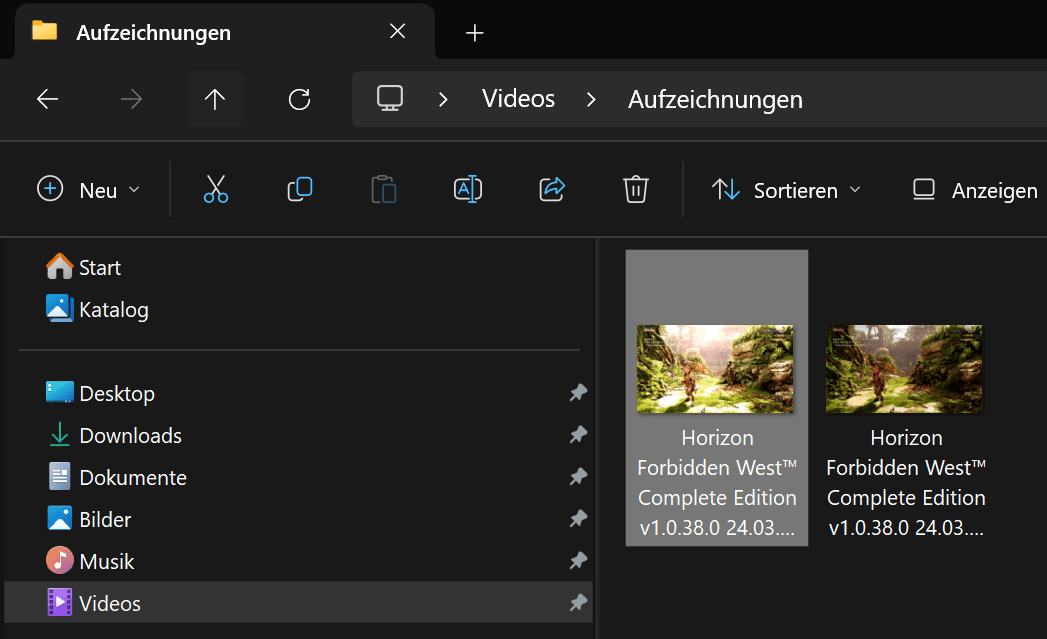1047x639 pixels.
Task: Go up one folder level
Action: pos(215,99)
